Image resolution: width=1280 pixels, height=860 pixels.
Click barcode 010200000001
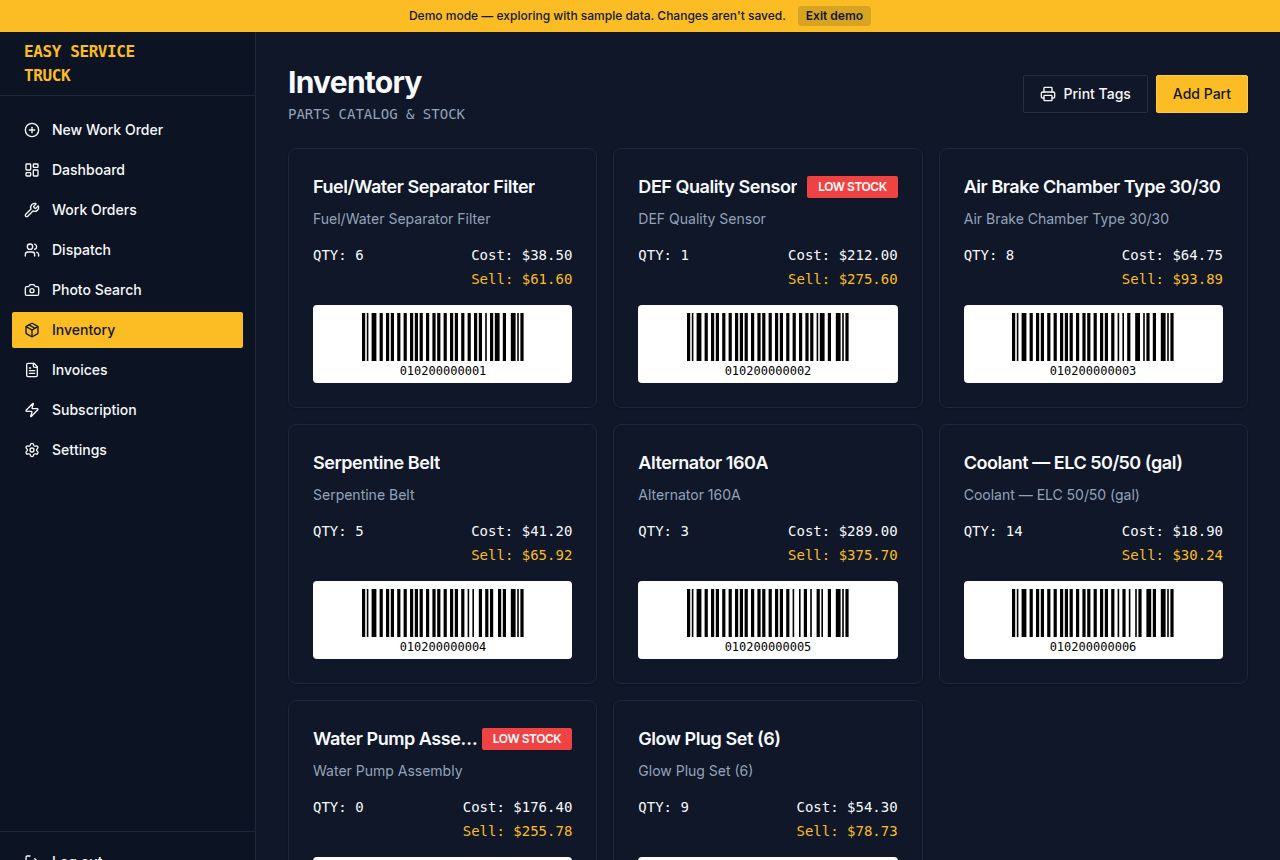click(442, 344)
